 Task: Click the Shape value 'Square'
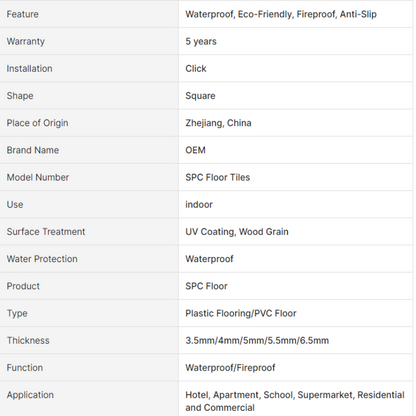tap(200, 96)
